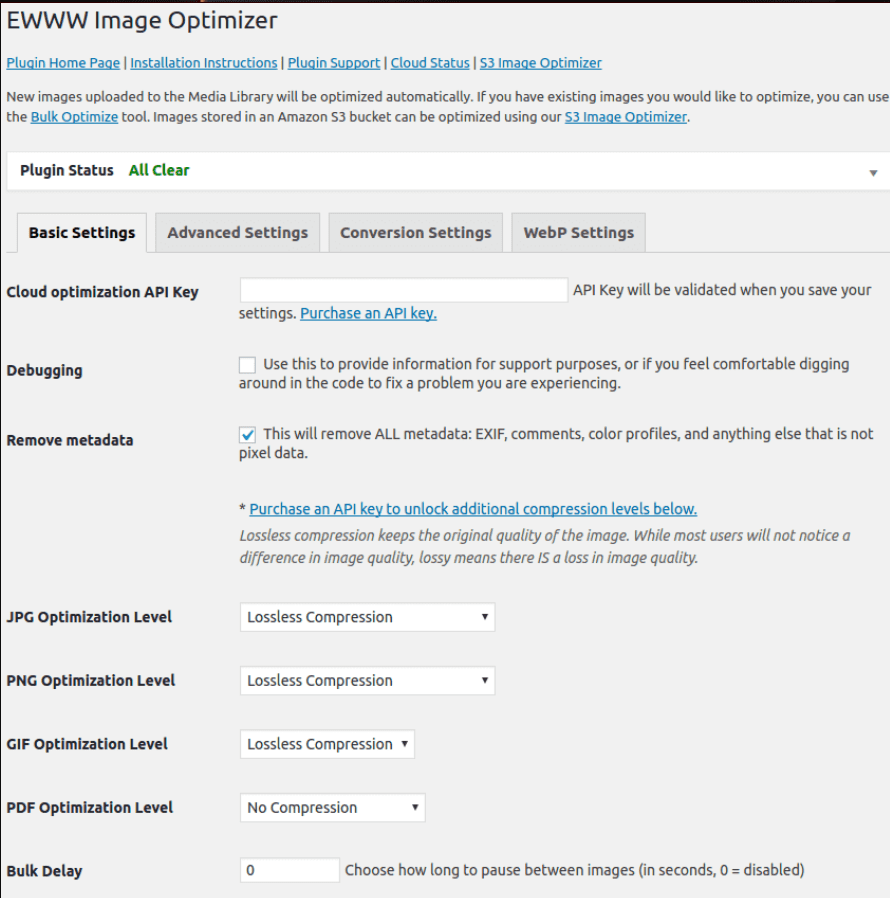890x898 pixels.
Task: Click the All Clear status text
Action: tap(159, 170)
